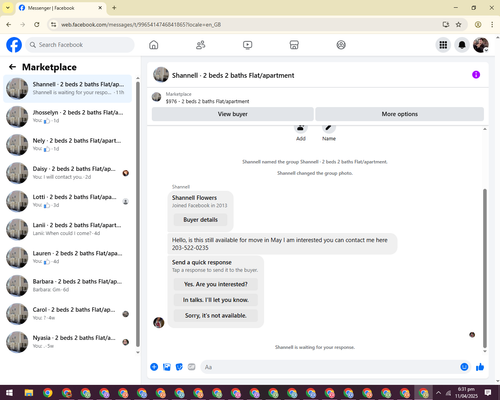The height and width of the screenshot is (400, 500).
Task: Open Nely conversation in the list
Action: click(x=68, y=145)
